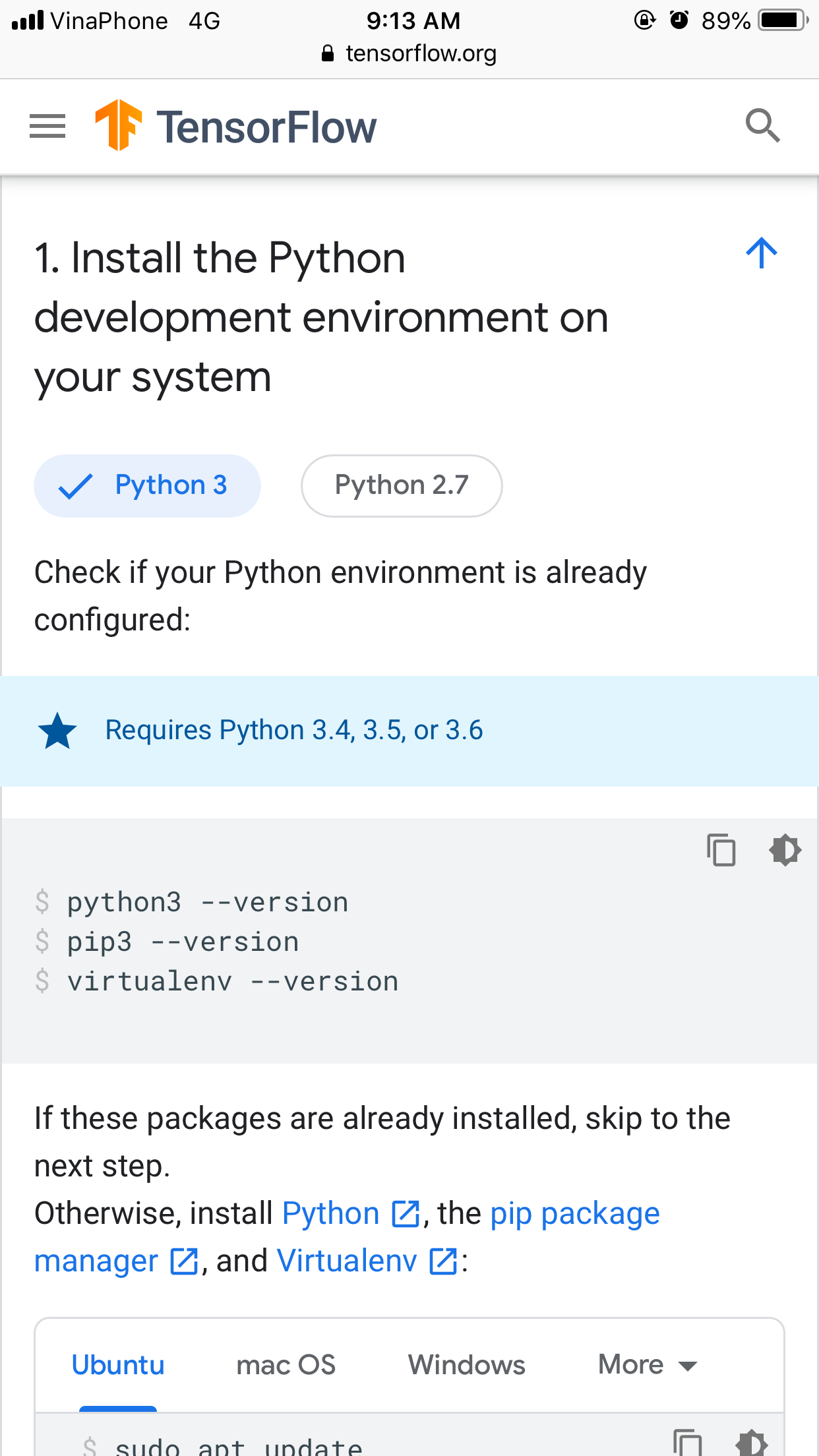The height and width of the screenshot is (1456, 819).
Task: Select the Python 3 option chip
Action: pos(147,486)
